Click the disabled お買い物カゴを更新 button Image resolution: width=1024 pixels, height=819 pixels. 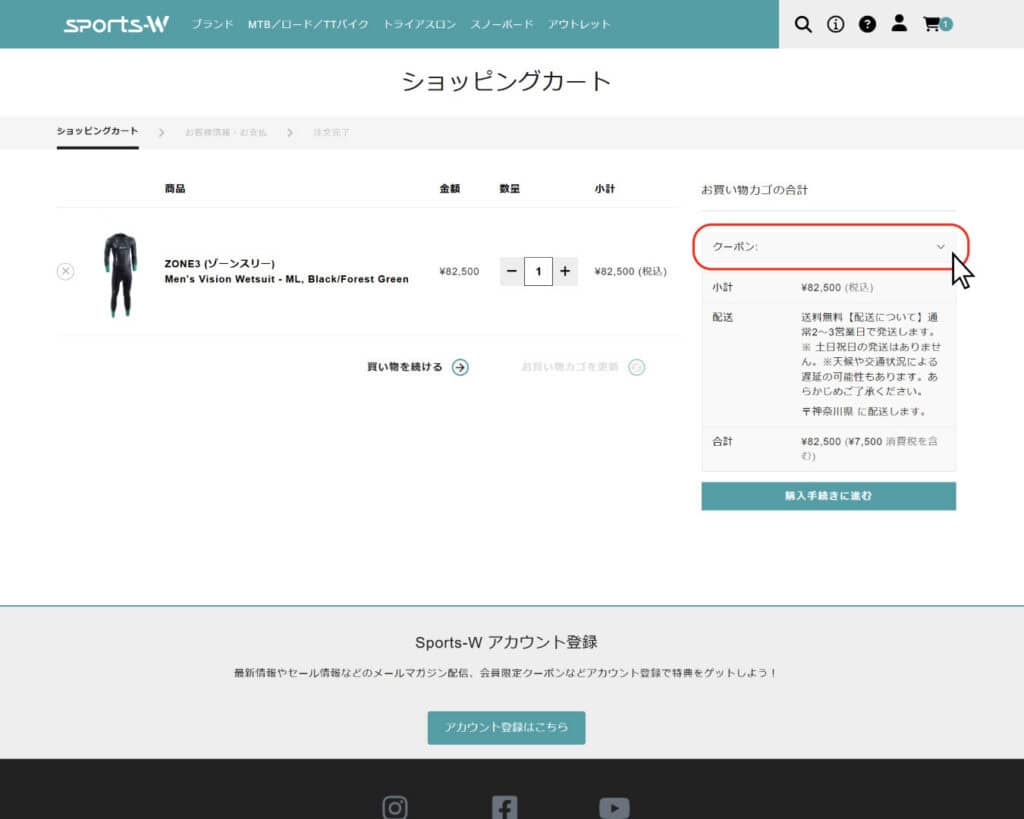point(583,367)
